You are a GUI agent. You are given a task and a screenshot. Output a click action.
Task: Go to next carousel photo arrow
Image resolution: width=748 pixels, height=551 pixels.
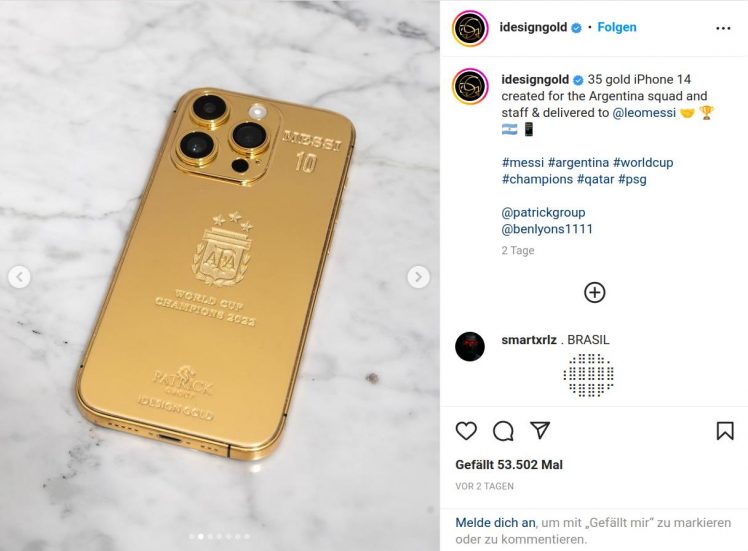coord(418,277)
